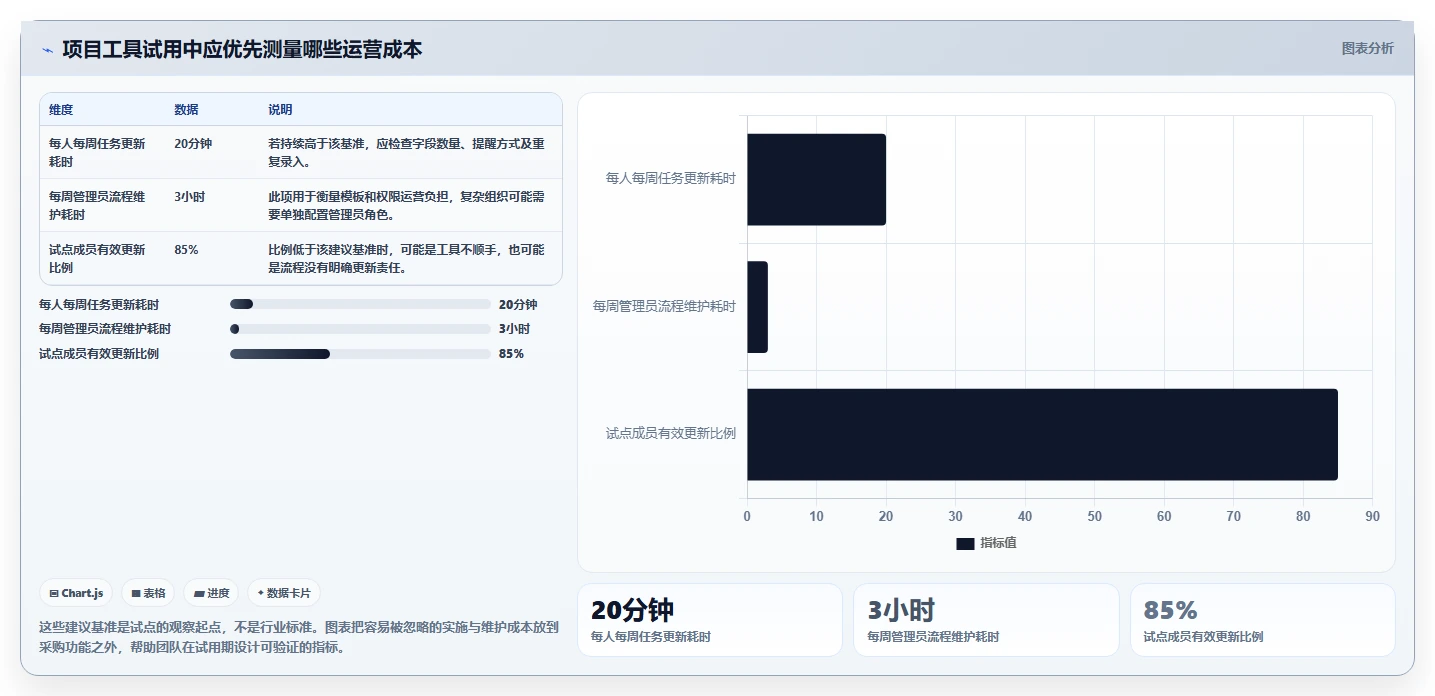
Task: Click the 说明 column header
Action: coord(280,110)
